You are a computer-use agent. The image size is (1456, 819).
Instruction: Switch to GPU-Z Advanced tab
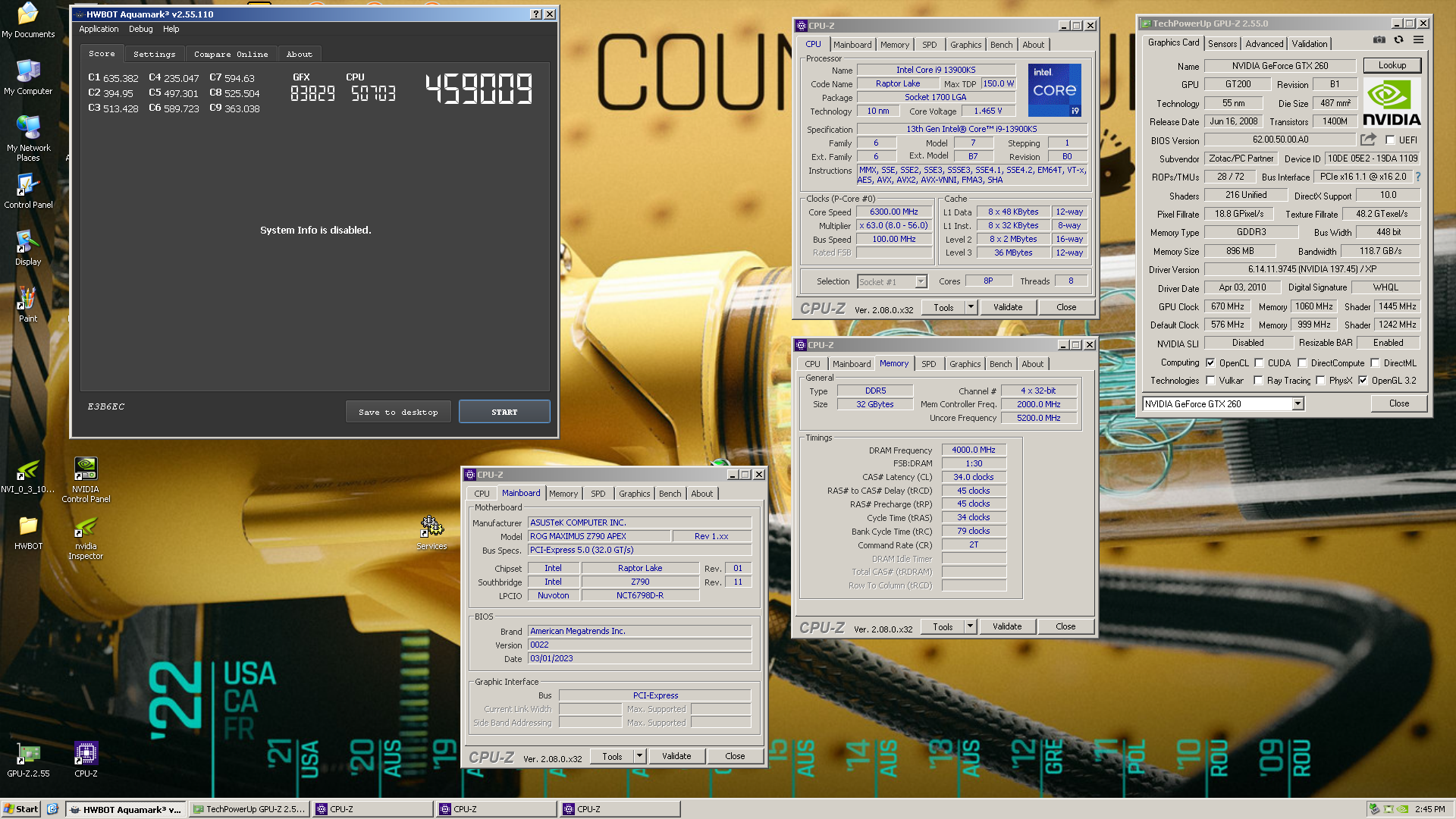1264,44
